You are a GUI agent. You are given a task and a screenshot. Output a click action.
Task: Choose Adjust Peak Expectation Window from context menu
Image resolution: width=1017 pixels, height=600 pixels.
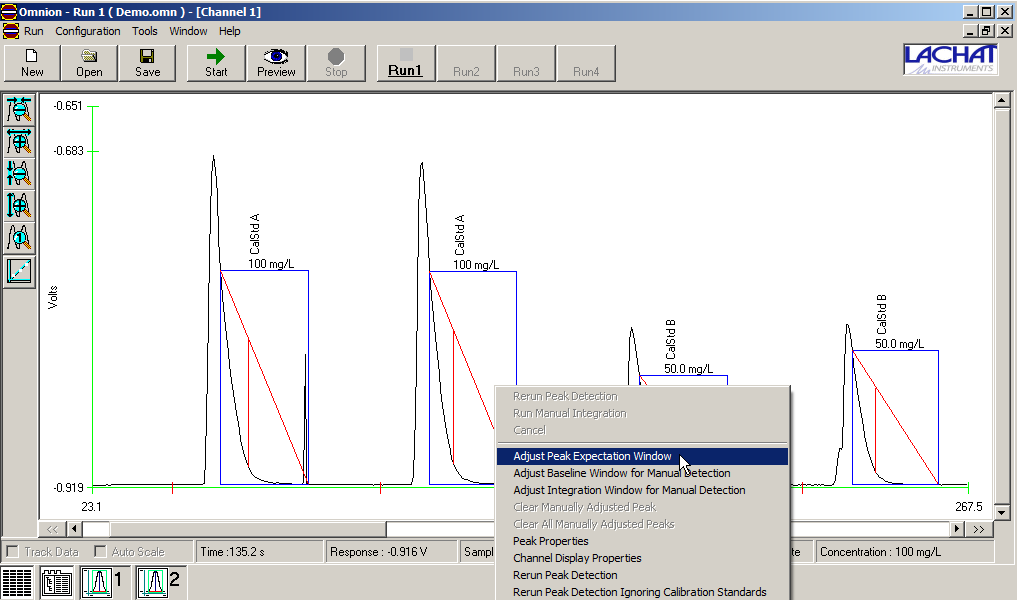(x=594, y=456)
